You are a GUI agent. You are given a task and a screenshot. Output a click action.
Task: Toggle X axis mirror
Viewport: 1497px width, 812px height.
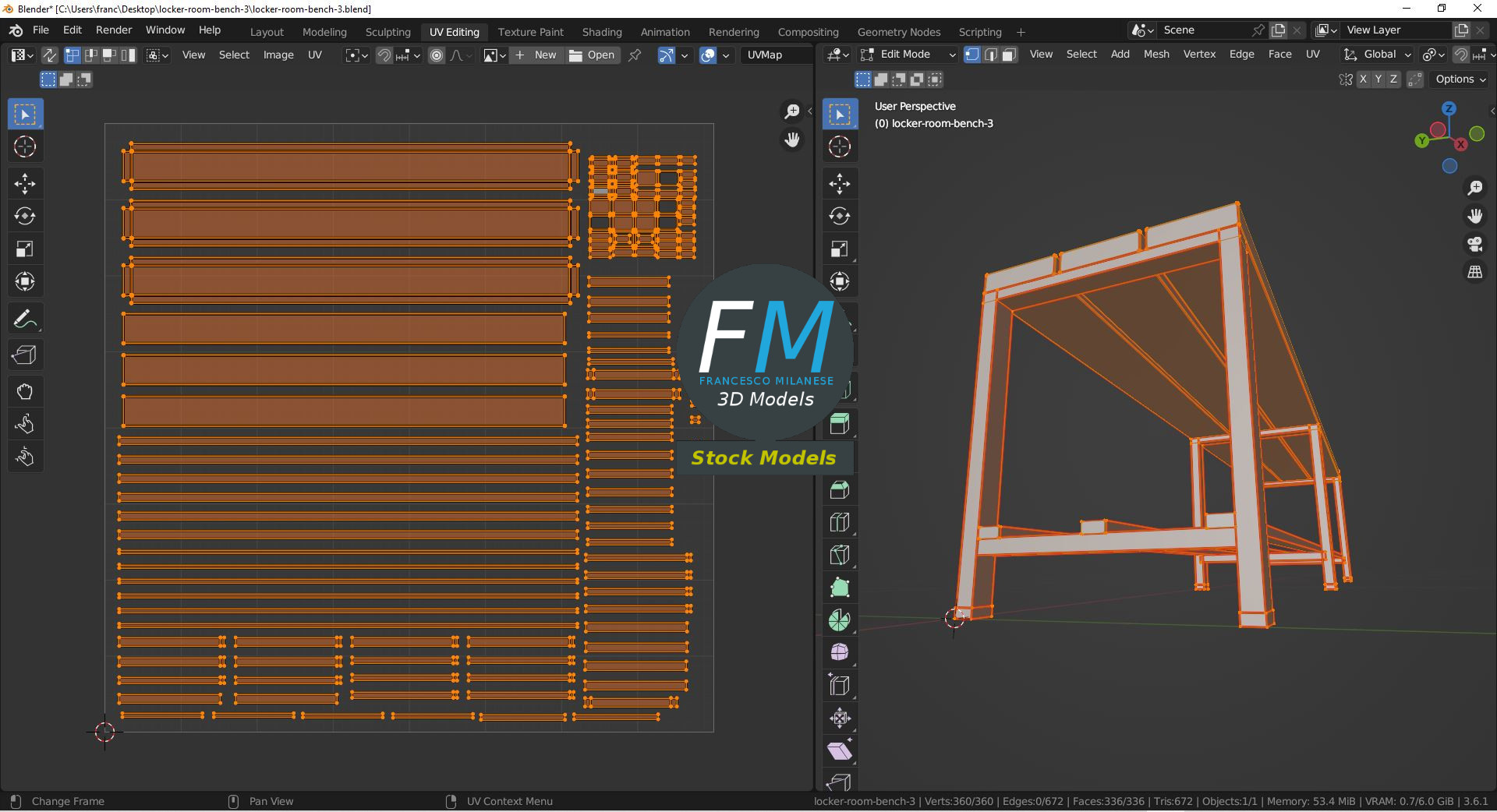pyautogui.click(x=1363, y=79)
